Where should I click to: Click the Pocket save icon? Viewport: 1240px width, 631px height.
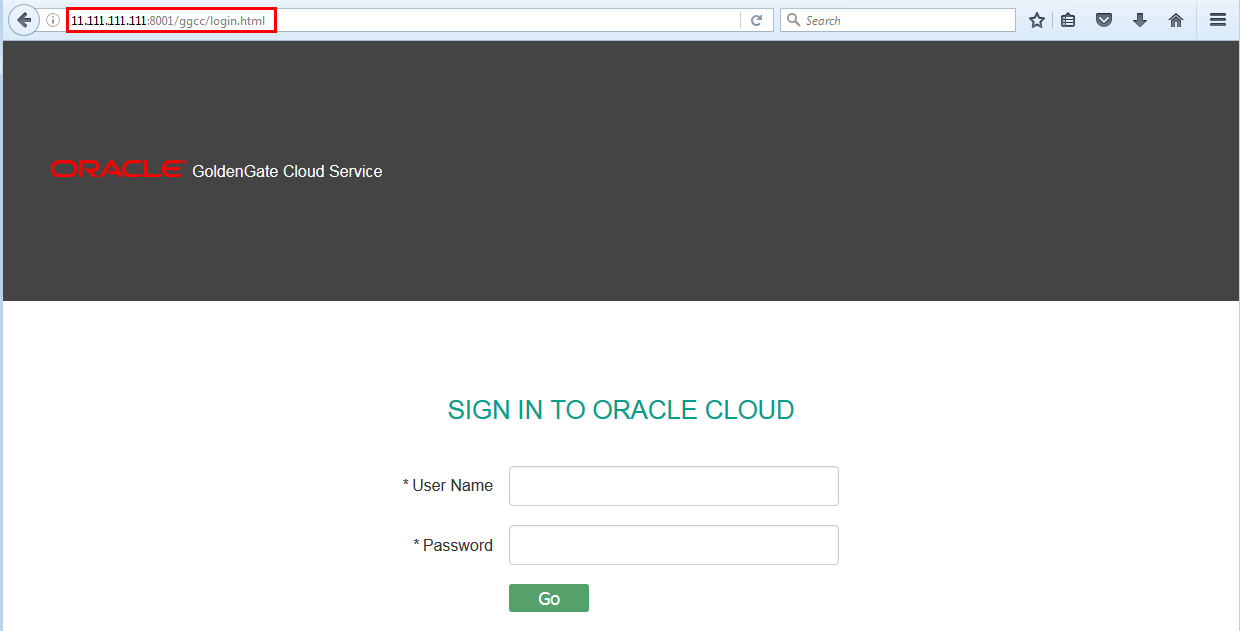pyautogui.click(x=1104, y=19)
